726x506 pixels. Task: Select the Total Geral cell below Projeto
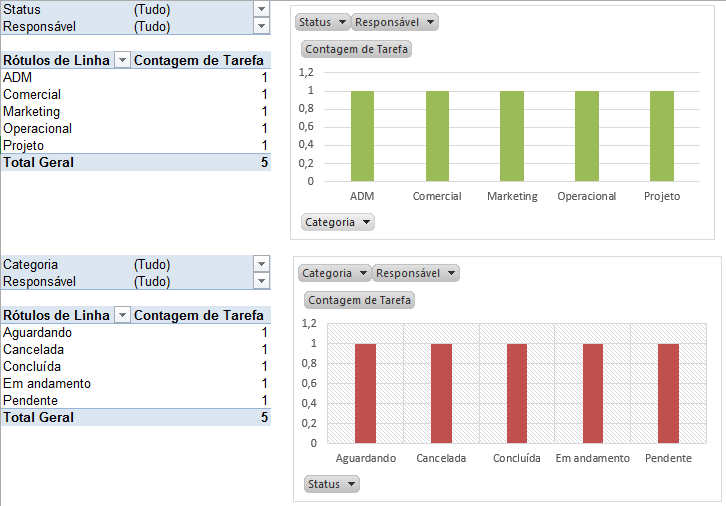click(38, 162)
